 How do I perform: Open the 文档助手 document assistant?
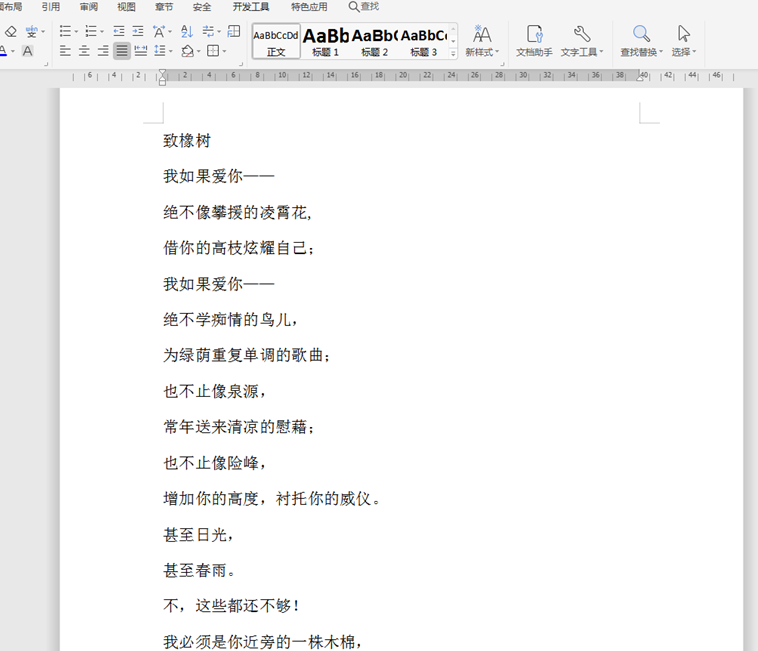pos(534,41)
